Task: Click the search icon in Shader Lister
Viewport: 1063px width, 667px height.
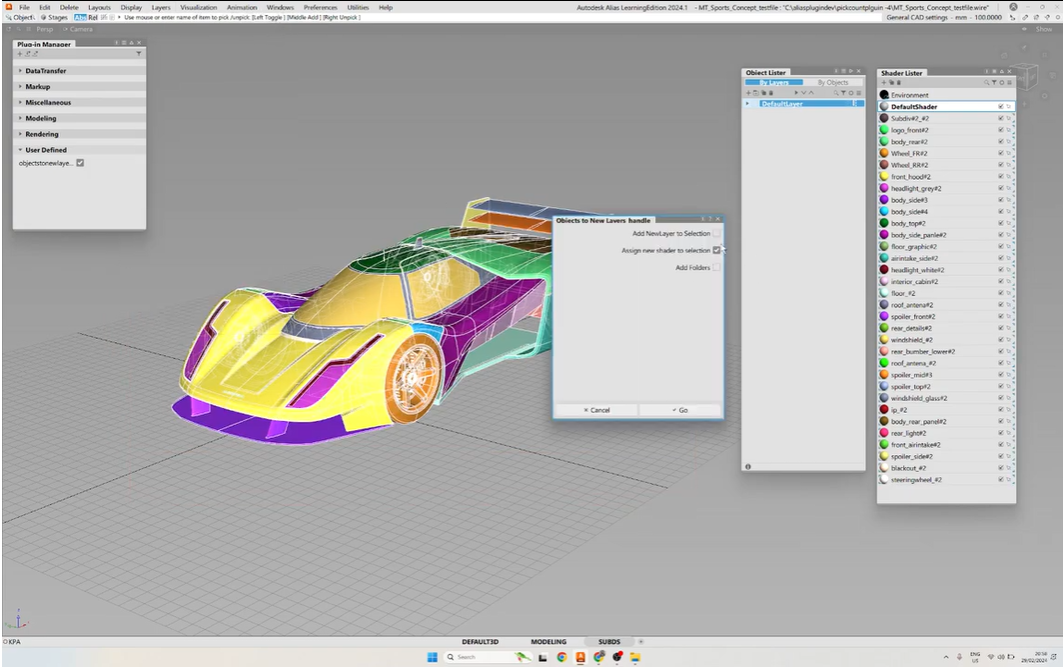Action: 986,83
